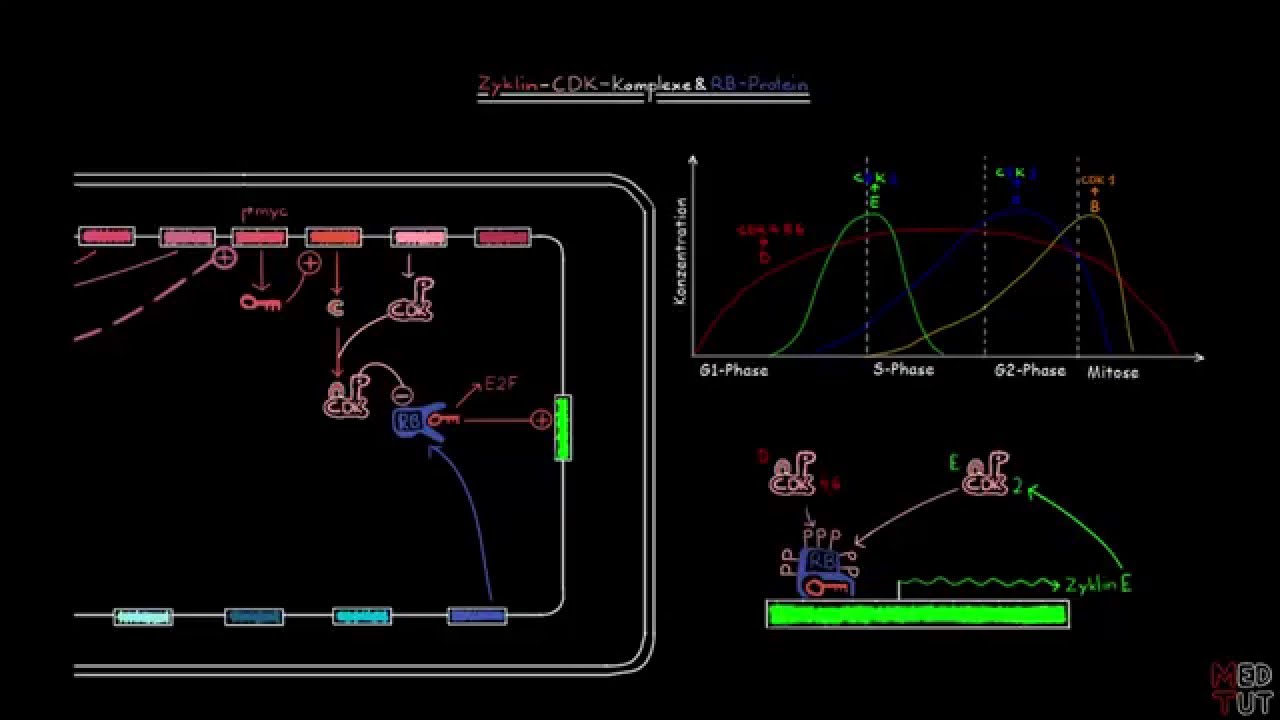Click the bright cyan gene box on bottom strand
Viewport: 1280px width, 720px height.
point(362,617)
